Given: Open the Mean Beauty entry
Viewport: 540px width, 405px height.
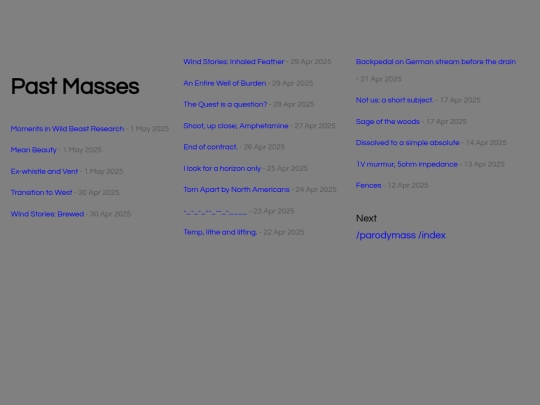Looking at the screenshot, I should [34, 150].
